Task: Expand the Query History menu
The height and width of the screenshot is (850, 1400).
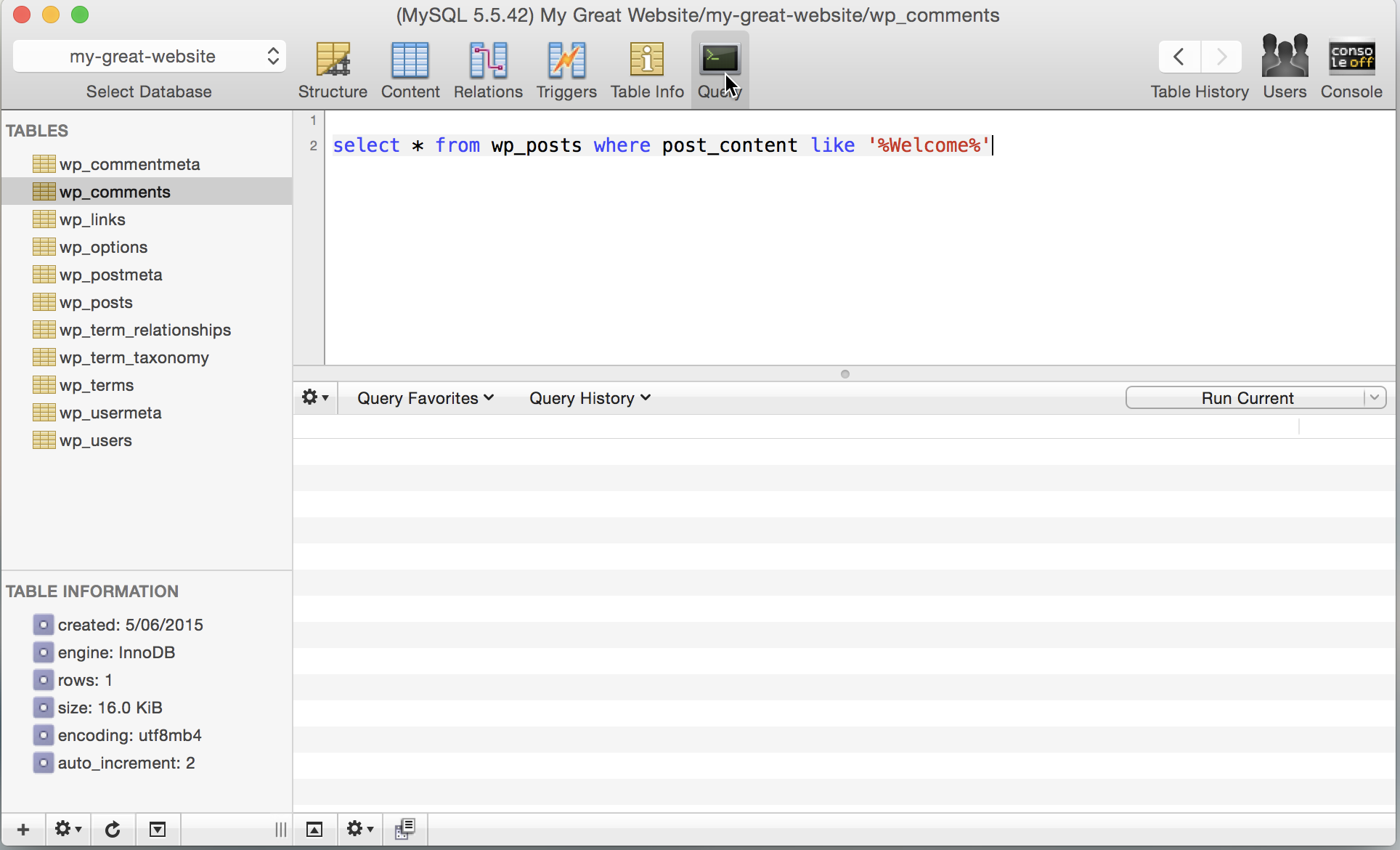Action: pos(590,398)
